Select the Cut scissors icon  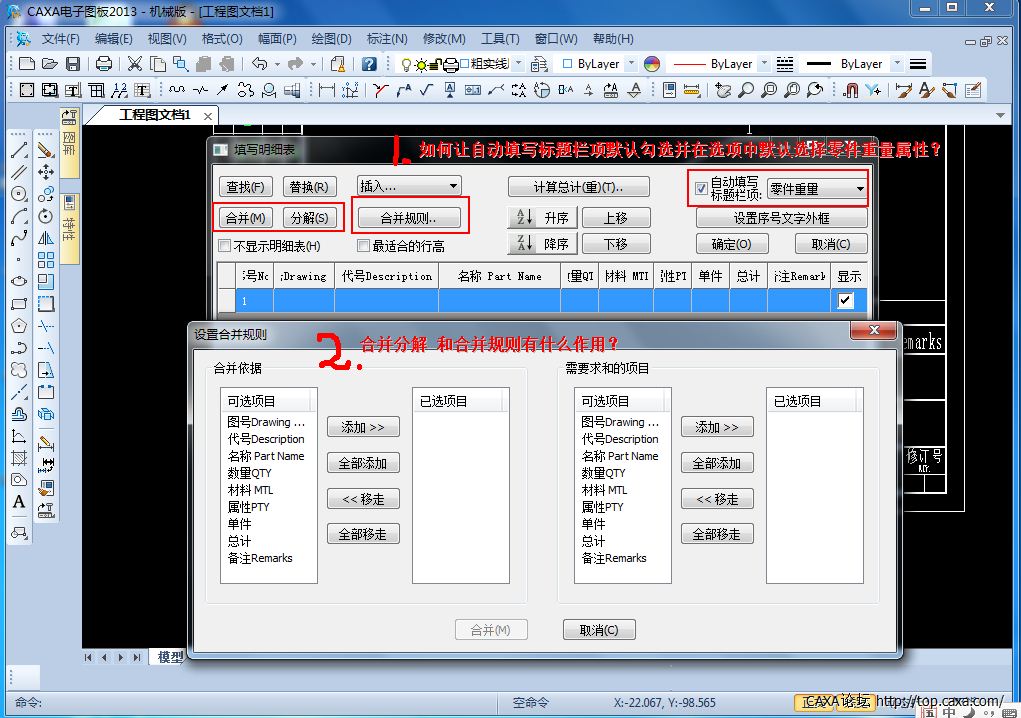pyautogui.click(x=134, y=64)
